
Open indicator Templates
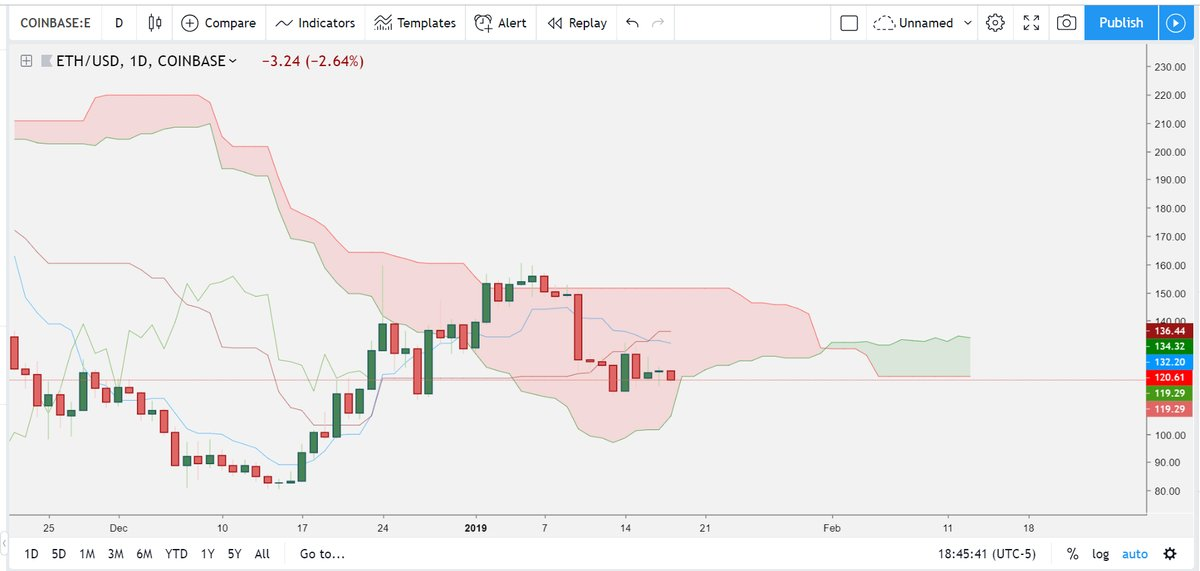point(415,23)
